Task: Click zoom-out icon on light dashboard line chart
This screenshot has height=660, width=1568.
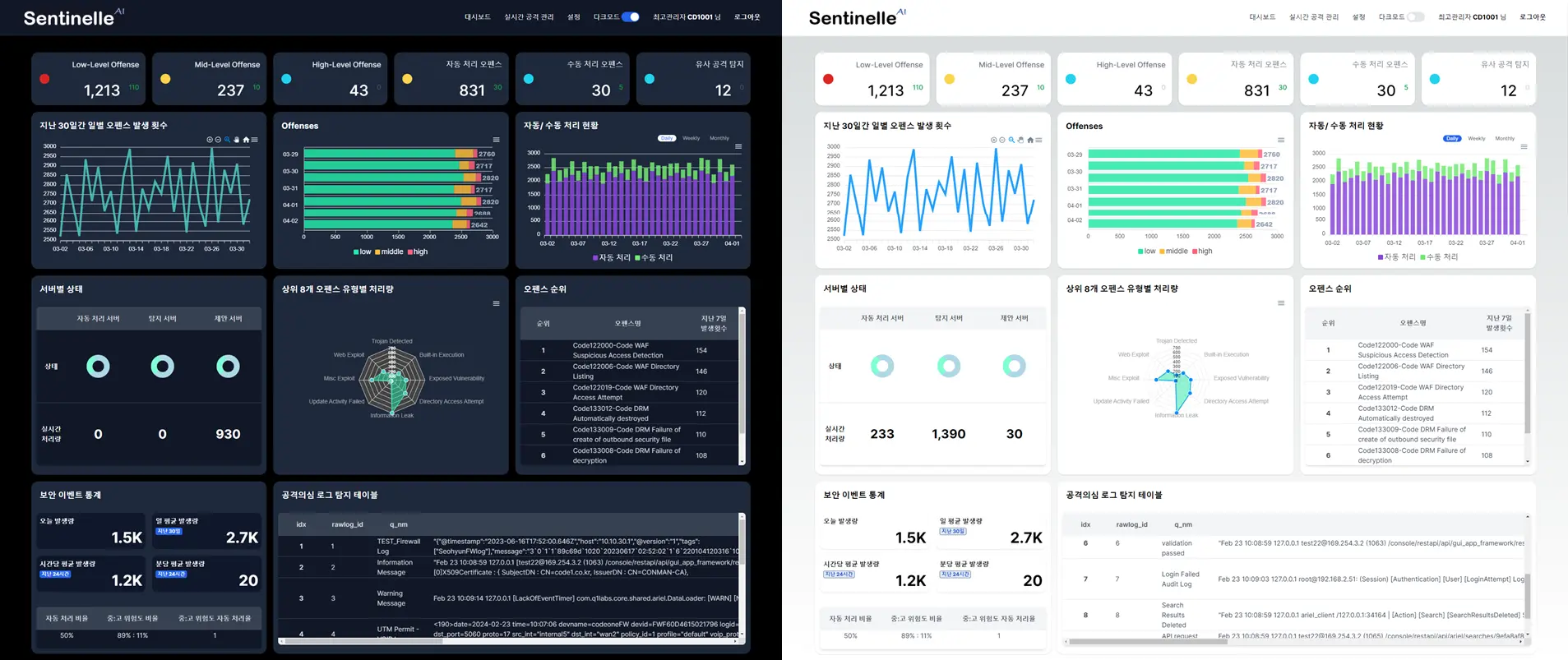Action: pyautogui.click(x=1002, y=140)
